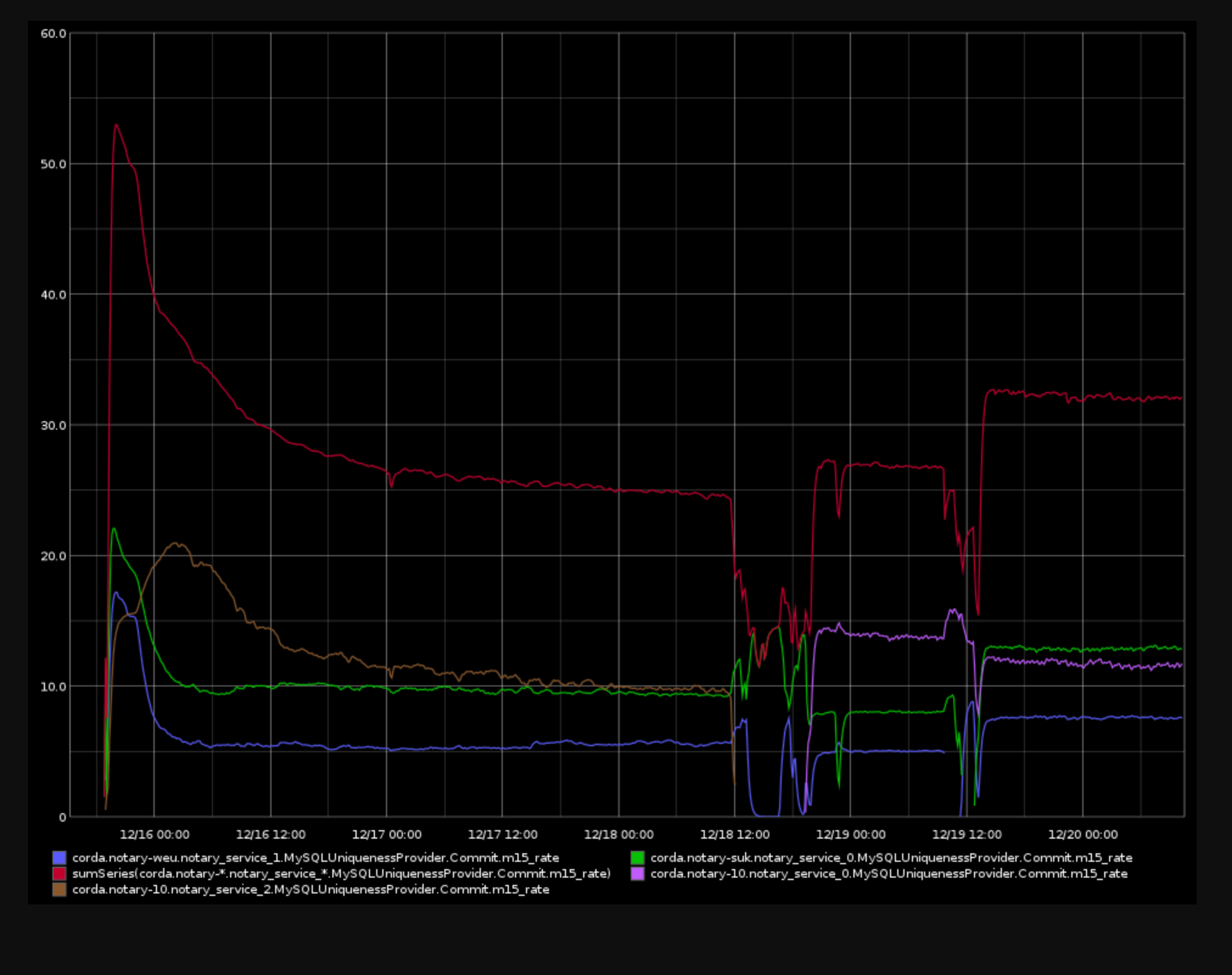
Task: Click the 10.0 y-axis label
Action: pos(53,687)
